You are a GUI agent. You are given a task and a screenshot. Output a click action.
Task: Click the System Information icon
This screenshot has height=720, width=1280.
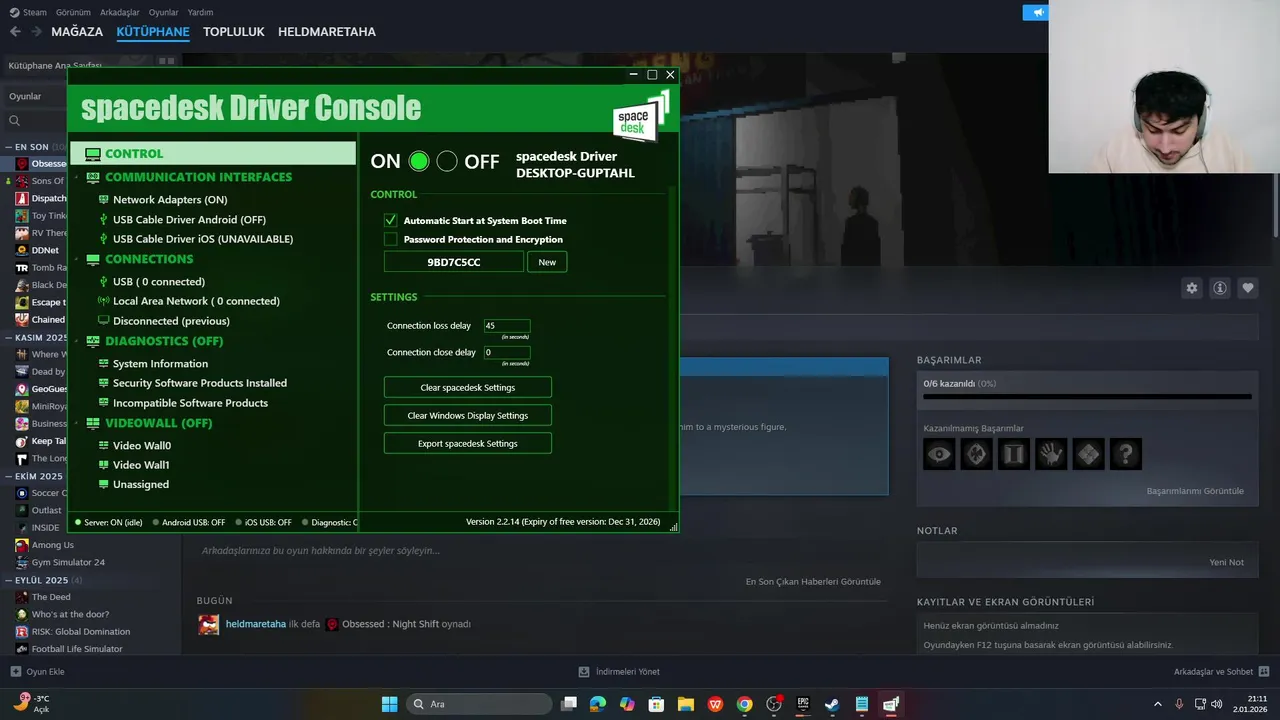[103, 364]
